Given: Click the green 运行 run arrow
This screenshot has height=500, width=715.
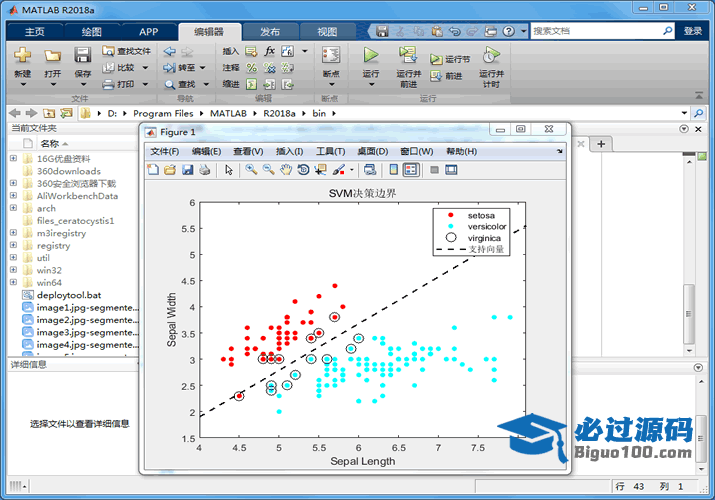Looking at the screenshot, I should tap(371, 55).
